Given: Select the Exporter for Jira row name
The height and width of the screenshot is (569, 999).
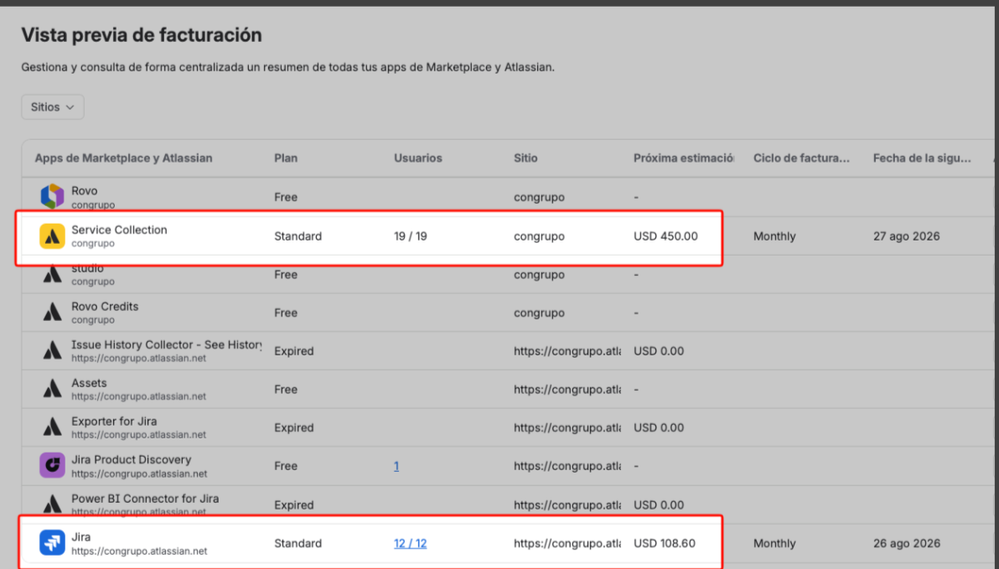Looking at the screenshot, I should pyautogui.click(x=114, y=421).
